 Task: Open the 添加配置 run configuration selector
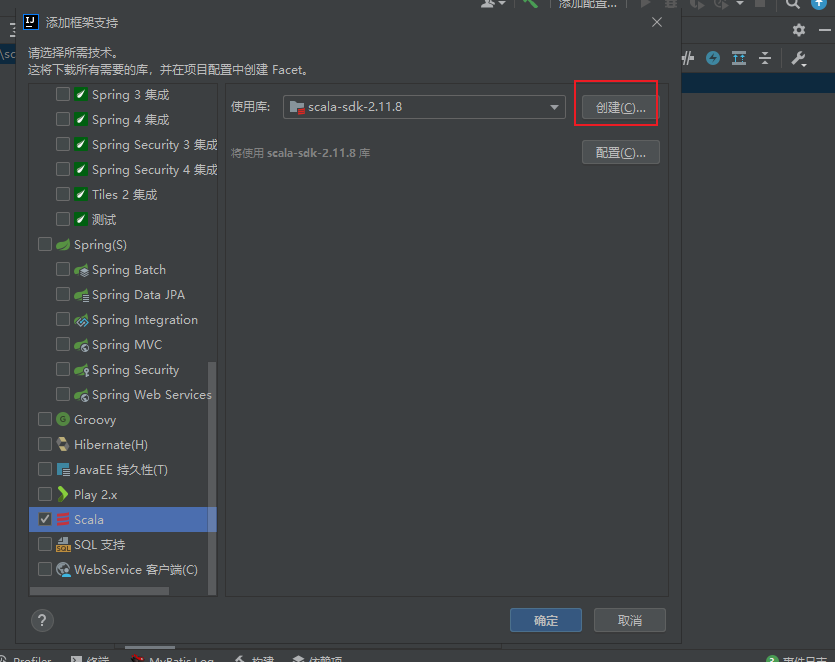click(x=587, y=4)
